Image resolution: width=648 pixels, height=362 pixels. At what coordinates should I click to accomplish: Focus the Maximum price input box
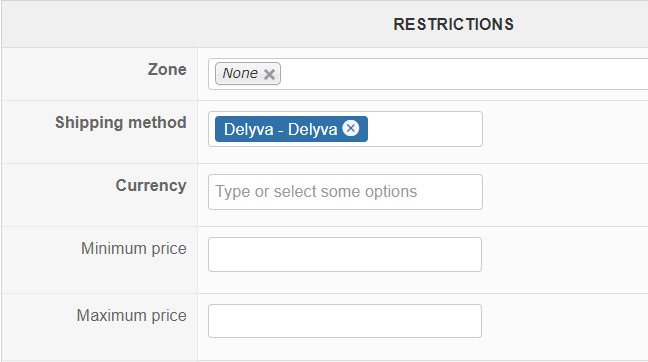point(345,321)
